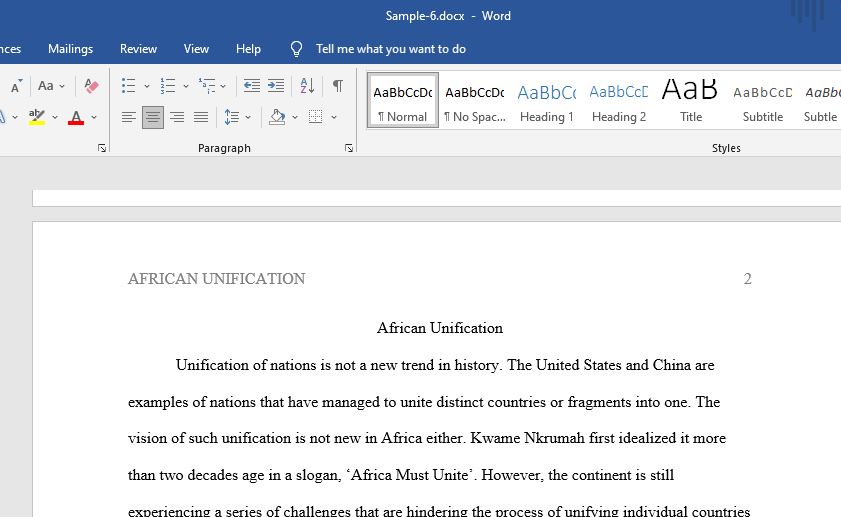
Task: Click the page number 2 in header
Action: (748, 279)
